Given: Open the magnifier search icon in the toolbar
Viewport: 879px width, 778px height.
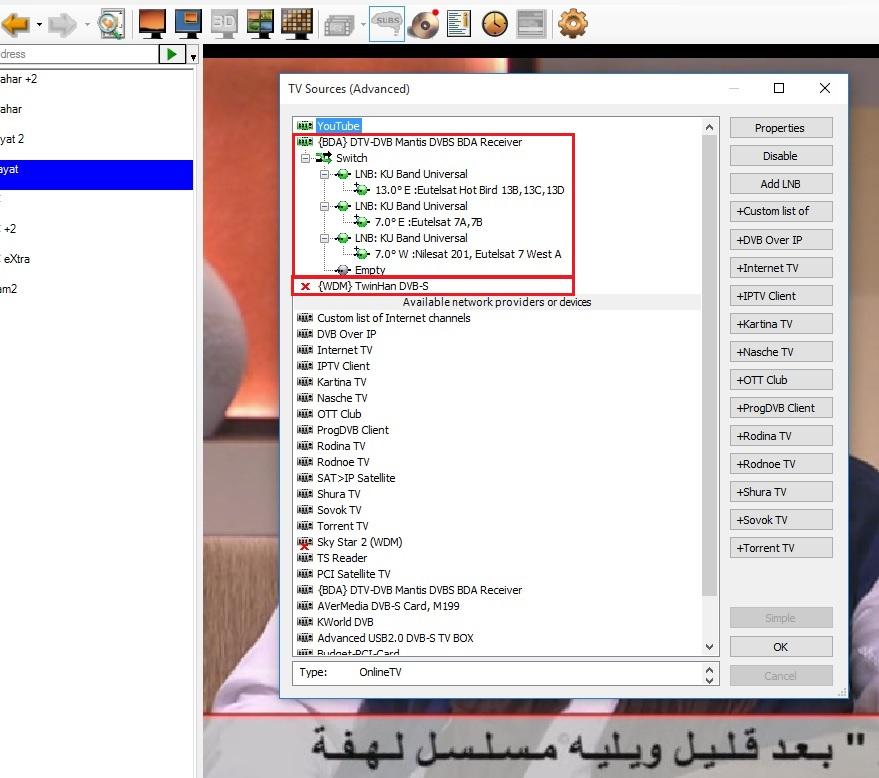Looking at the screenshot, I should coord(111,25).
